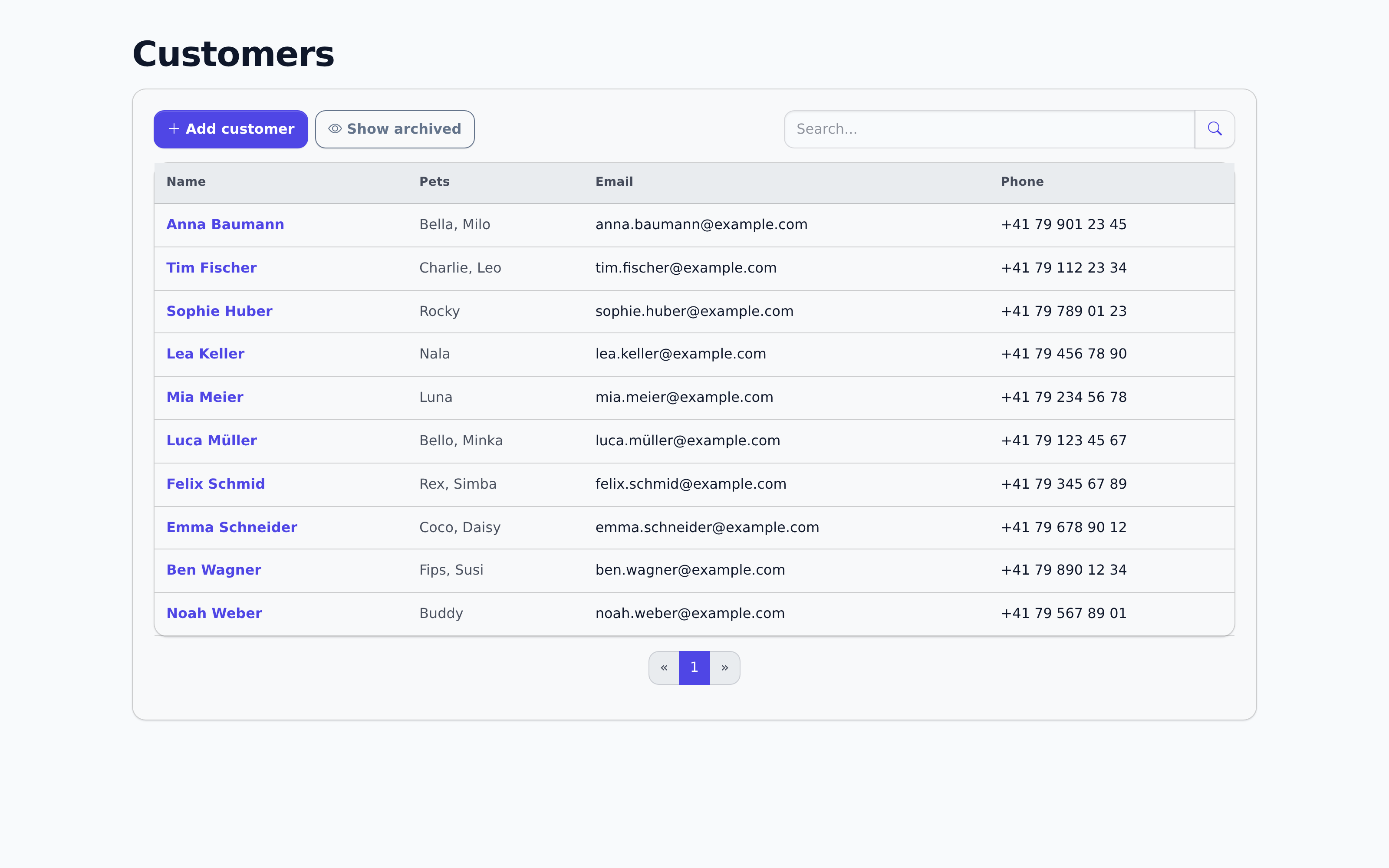Click the magnifying glass search icon
This screenshot has height=868, width=1389.
pos(1215,129)
